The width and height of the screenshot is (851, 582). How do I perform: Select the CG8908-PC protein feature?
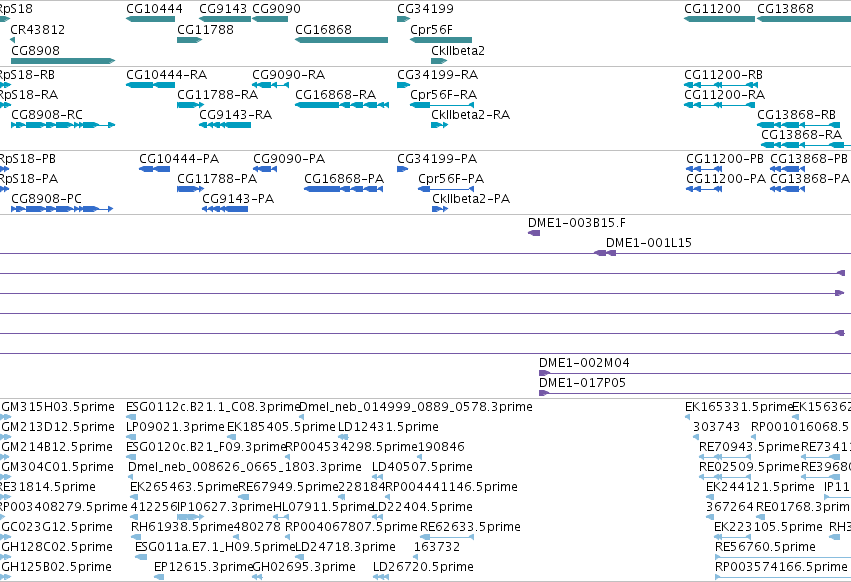(62, 209)
